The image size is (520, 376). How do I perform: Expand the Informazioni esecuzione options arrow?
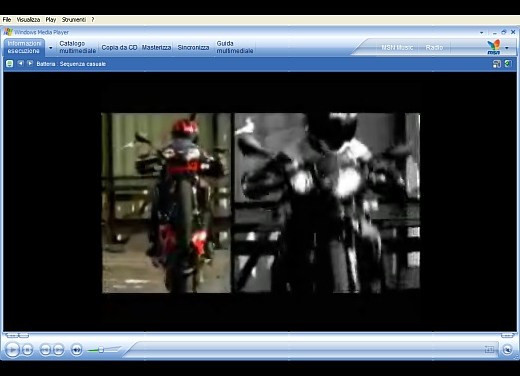point(51,48)
